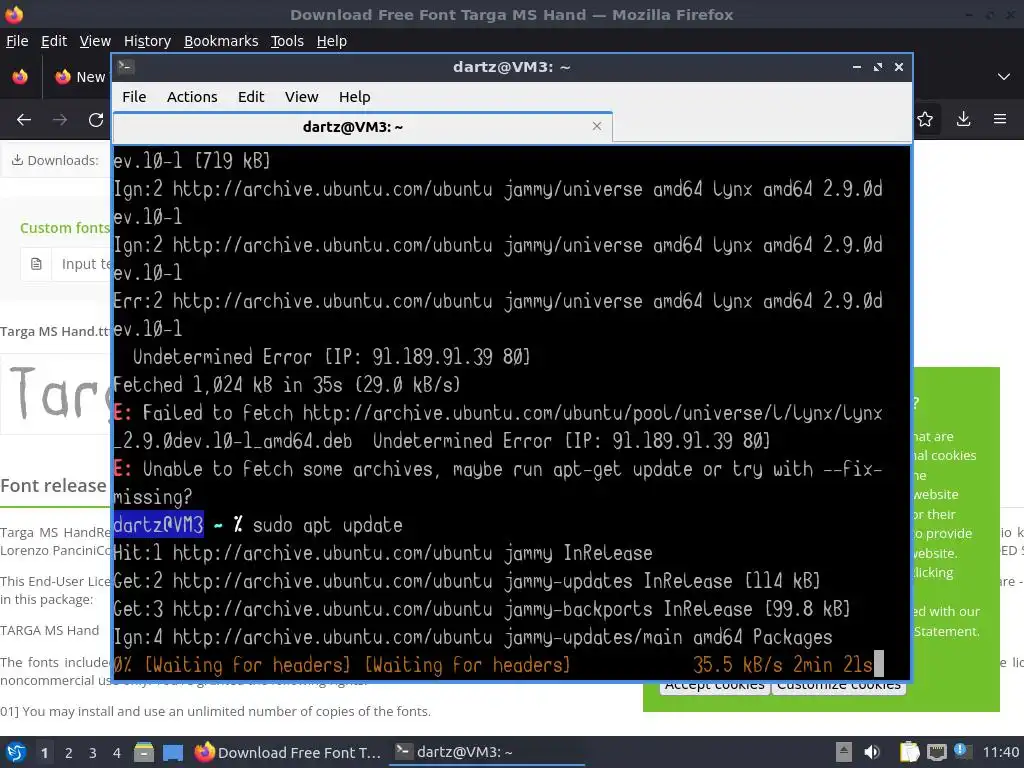Open terminal Actions menu
Viewport: 1024px width, 768px height.
pos(192,97)
